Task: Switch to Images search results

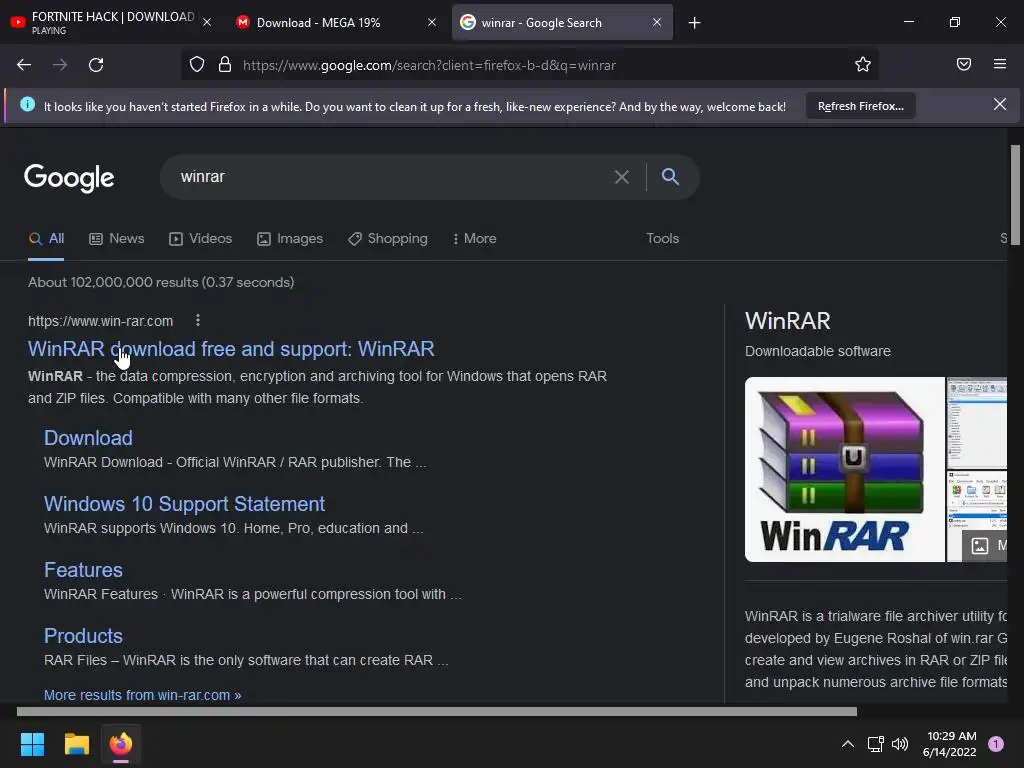Action: (290, 238)
